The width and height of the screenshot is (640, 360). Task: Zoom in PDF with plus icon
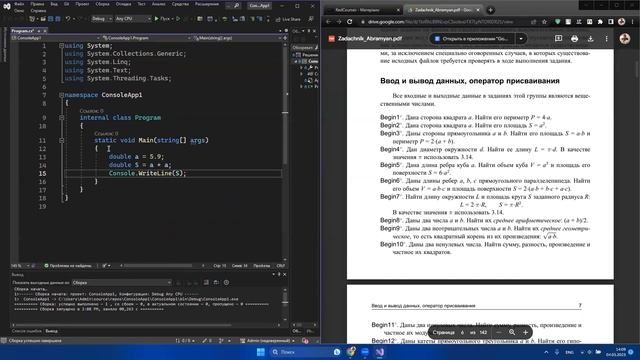click(x=525, y=332)
